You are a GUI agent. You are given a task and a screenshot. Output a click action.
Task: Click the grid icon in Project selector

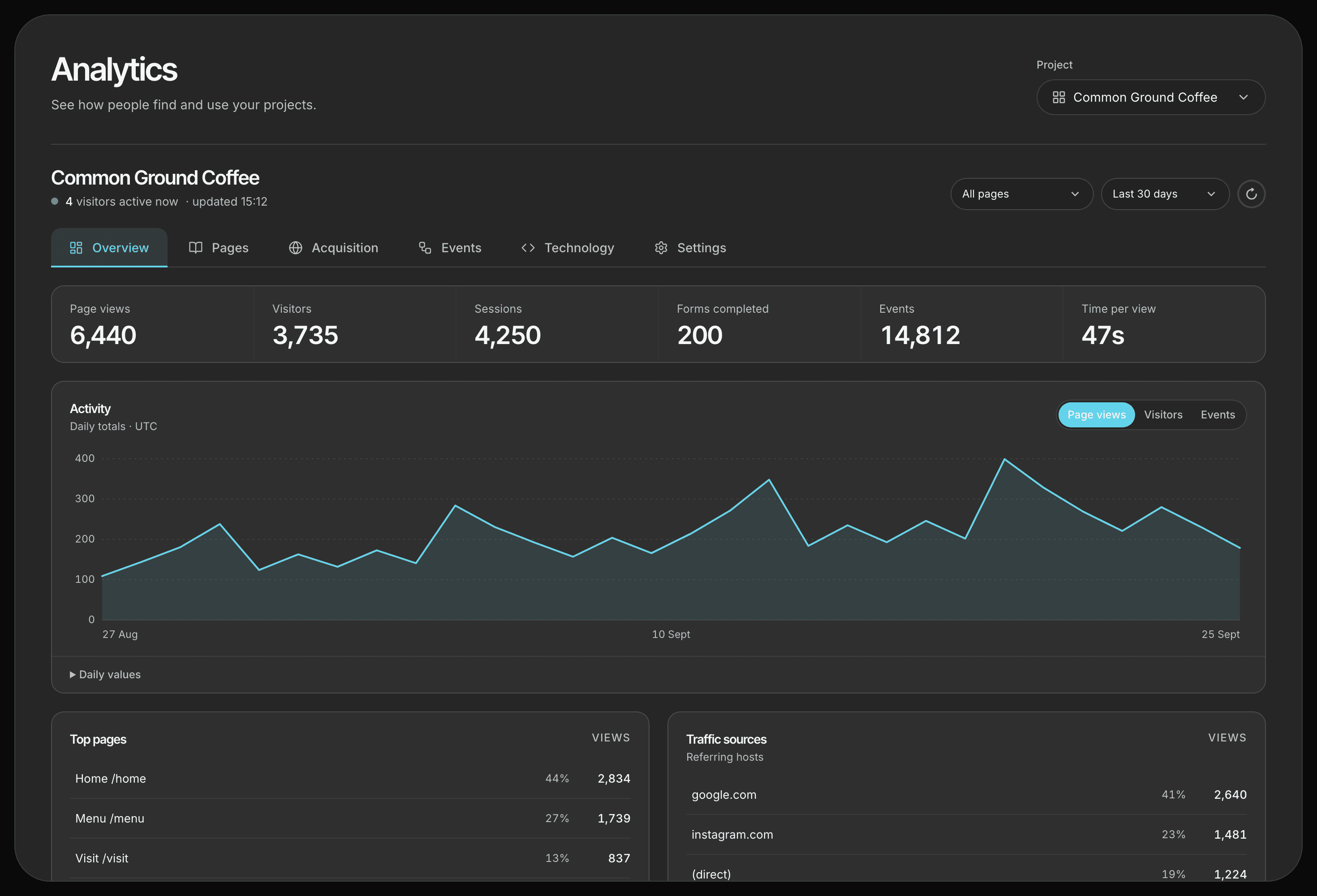click(1058, 98)
